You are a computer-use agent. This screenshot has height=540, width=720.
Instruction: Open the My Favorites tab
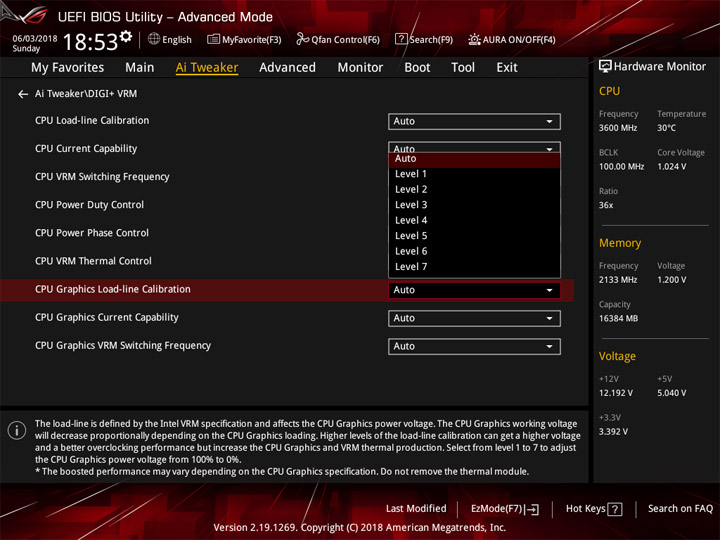[x=68, y=68]
